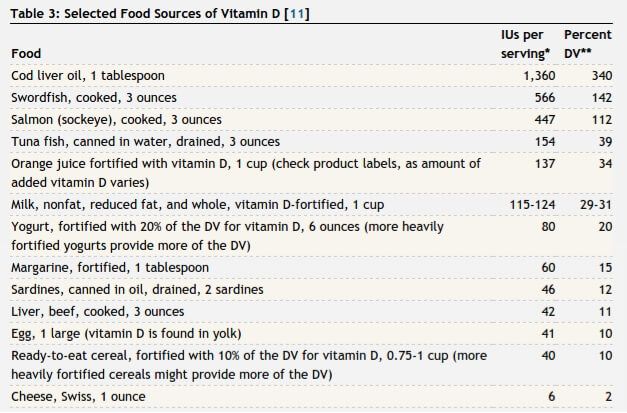Screen dimensions: 627x413
Task: Click the 1,360 IU value
Action: click(537, 76)
